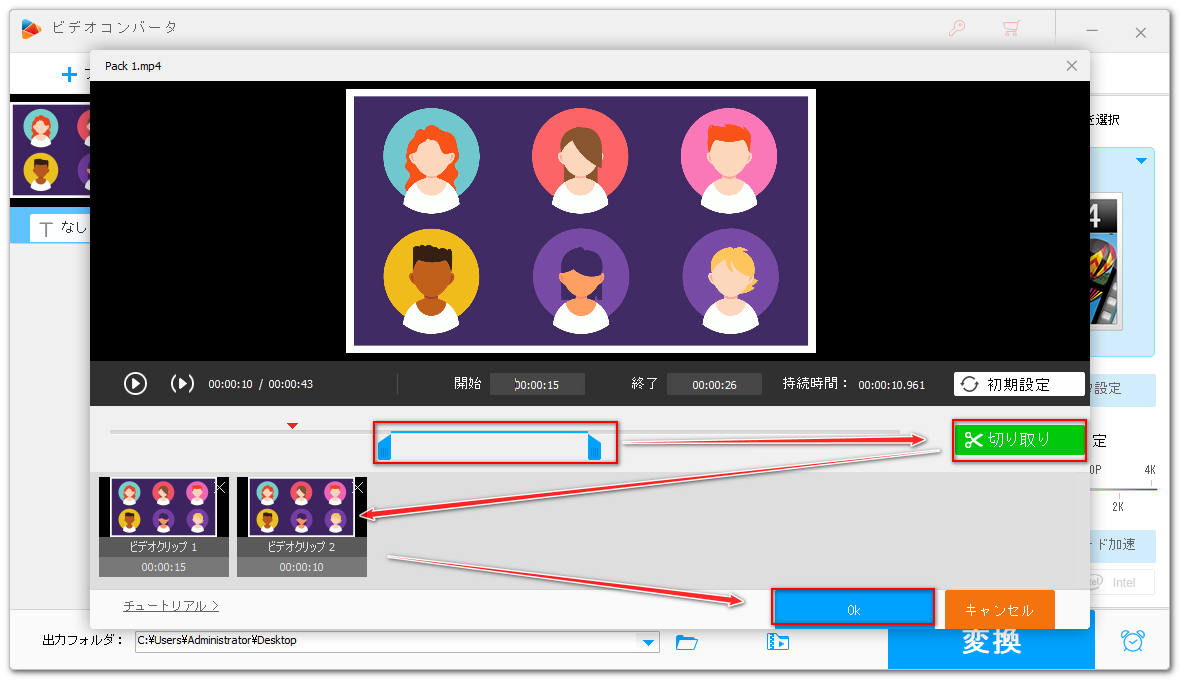The width and height of the screenshot is (1180, 680).
Task: Expand the output format dropdown arrow
Action: coord(1141,161)
